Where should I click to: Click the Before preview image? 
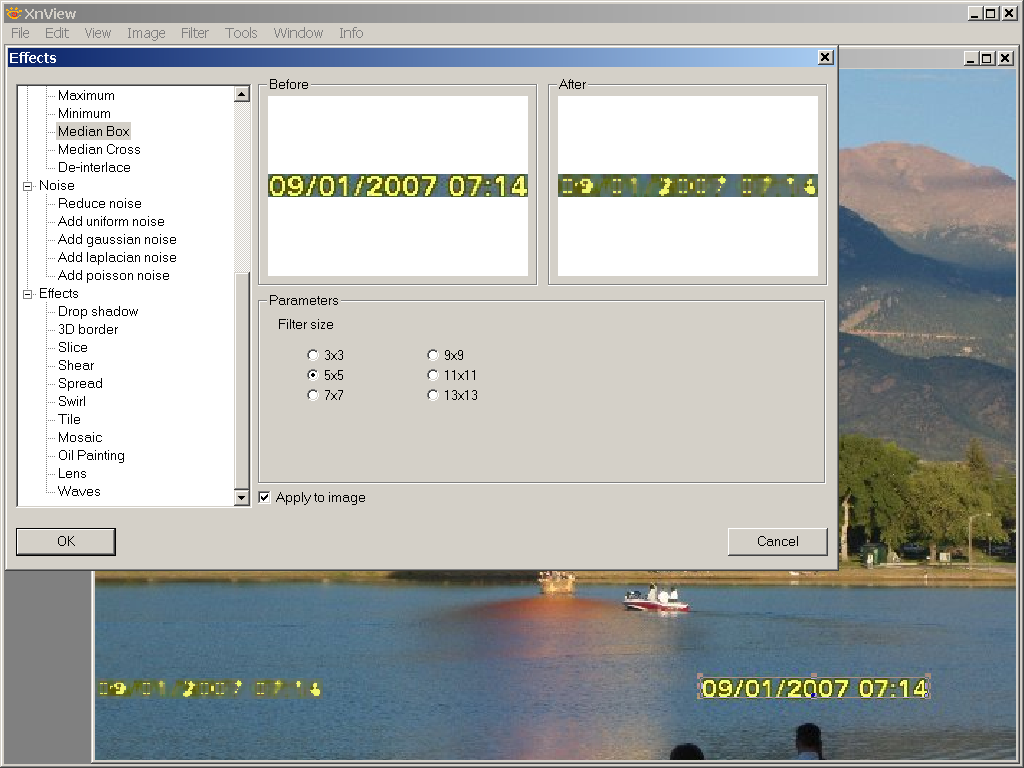[x=398, y=186]
